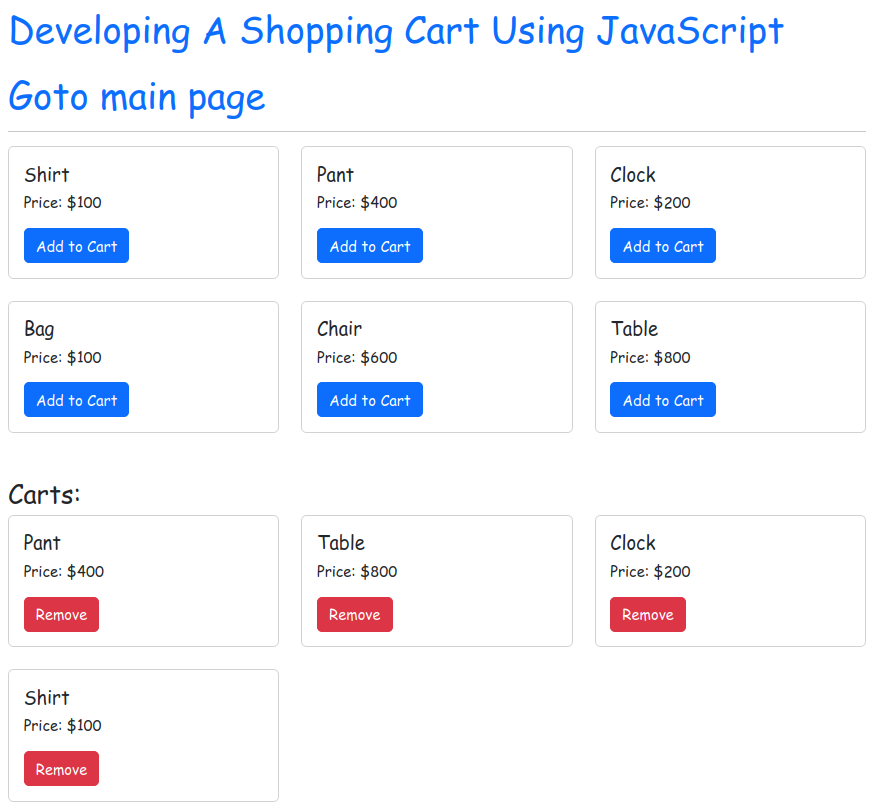Open the Goto main page link

point(137,97)
